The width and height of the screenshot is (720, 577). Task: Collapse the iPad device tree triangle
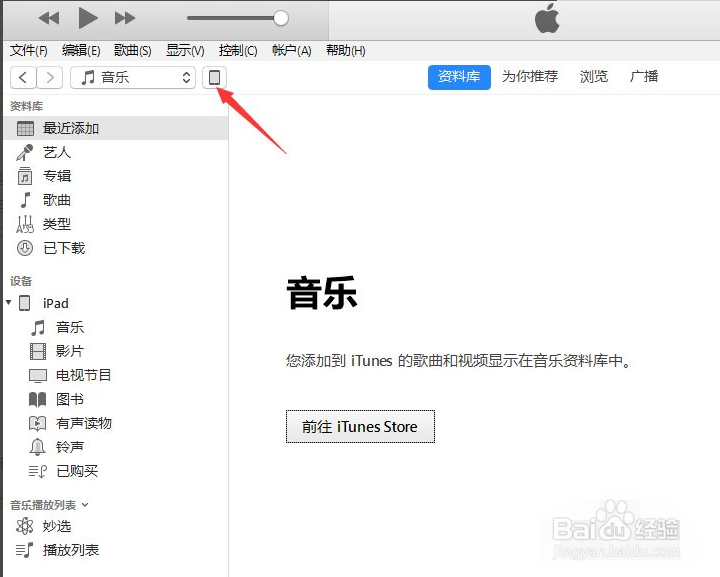click(x=9, y=303)
